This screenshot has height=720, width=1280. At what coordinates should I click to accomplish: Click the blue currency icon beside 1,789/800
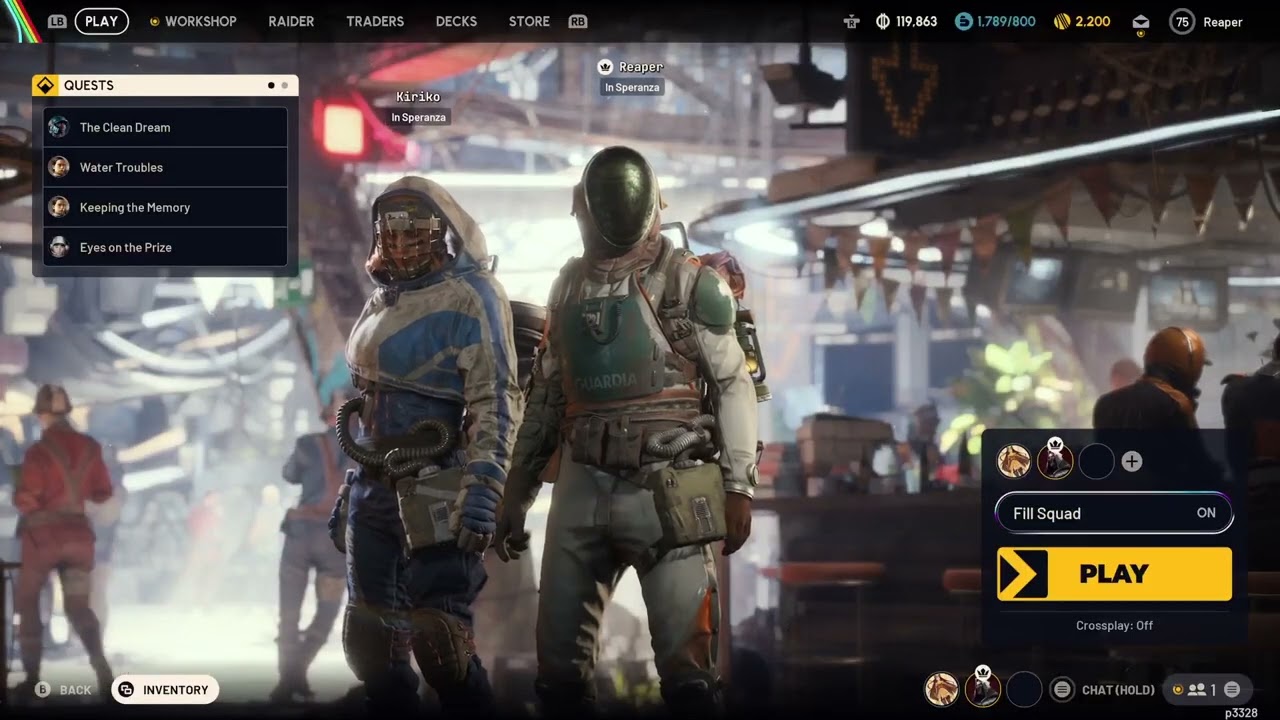pyautogui.click(x=963, y=21)
